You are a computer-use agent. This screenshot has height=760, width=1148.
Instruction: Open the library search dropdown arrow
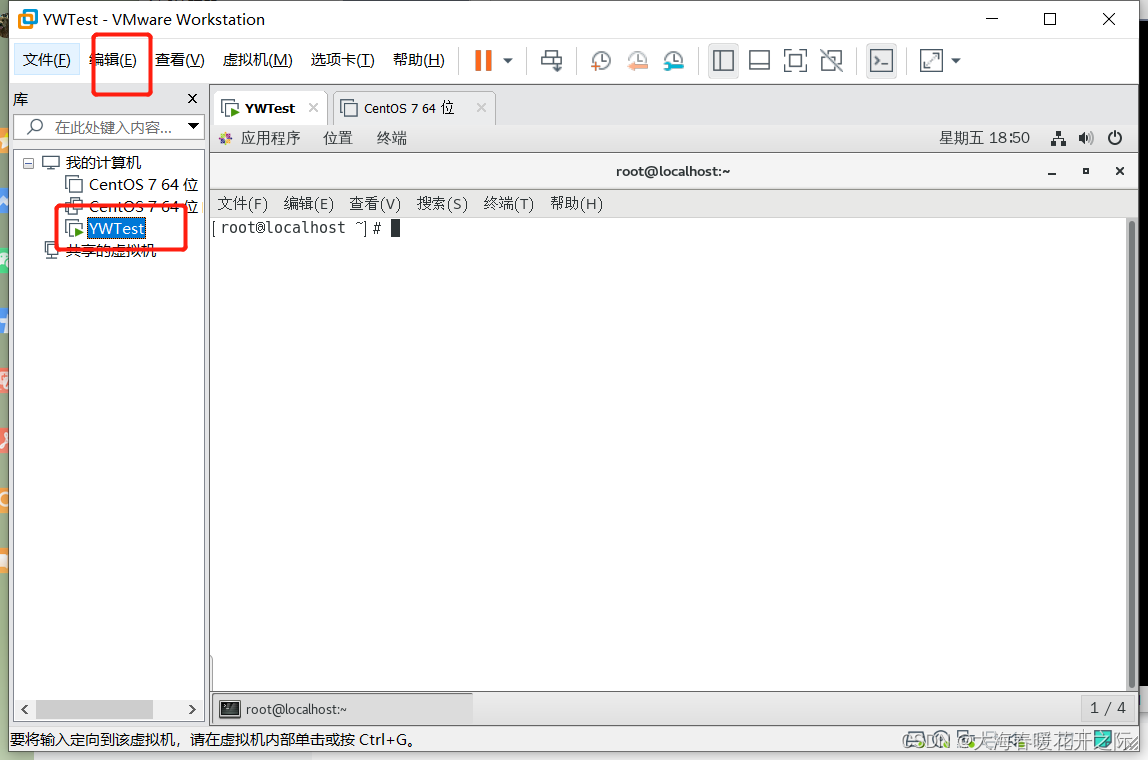pos(193,127)
